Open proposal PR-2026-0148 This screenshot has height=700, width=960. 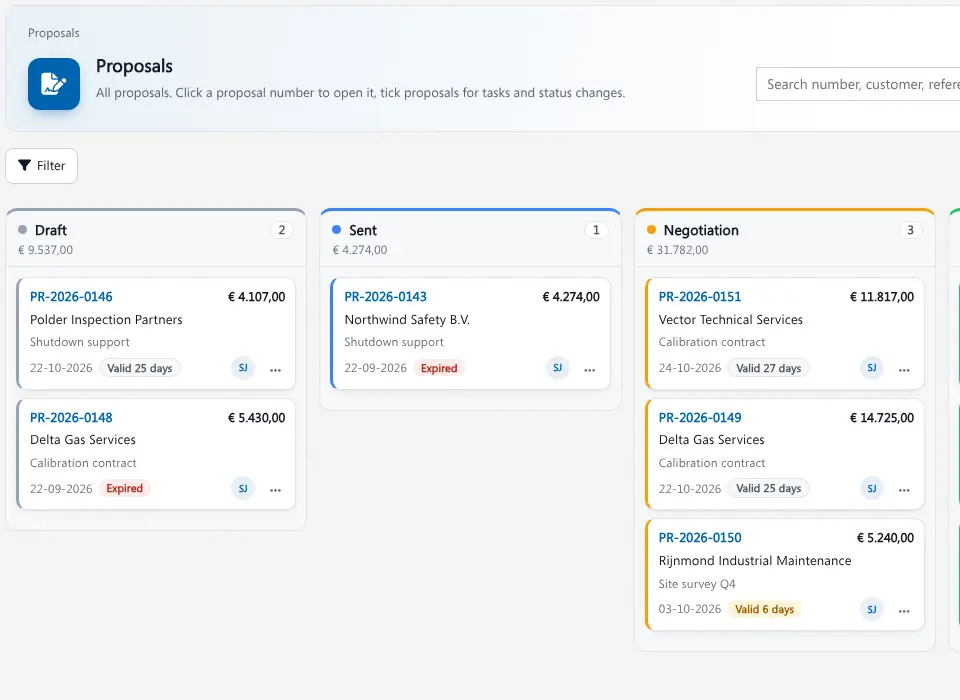pos(71,418)
